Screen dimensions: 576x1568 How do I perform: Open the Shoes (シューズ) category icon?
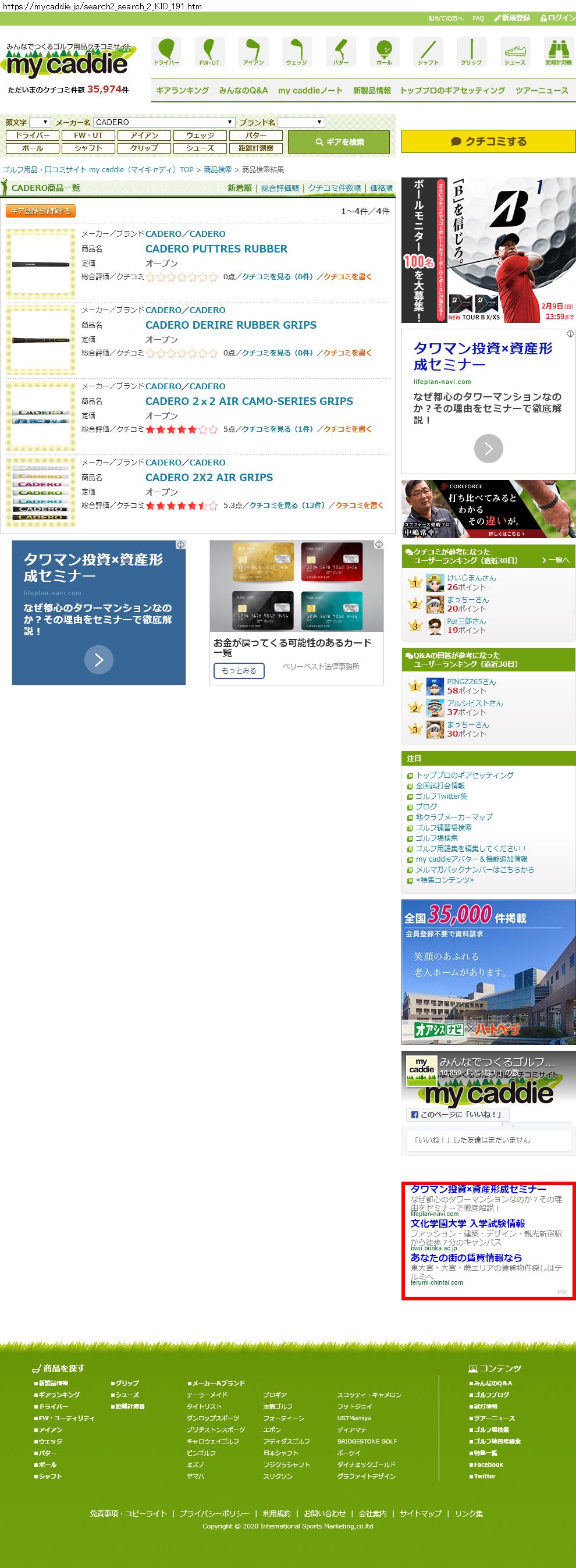515,52
